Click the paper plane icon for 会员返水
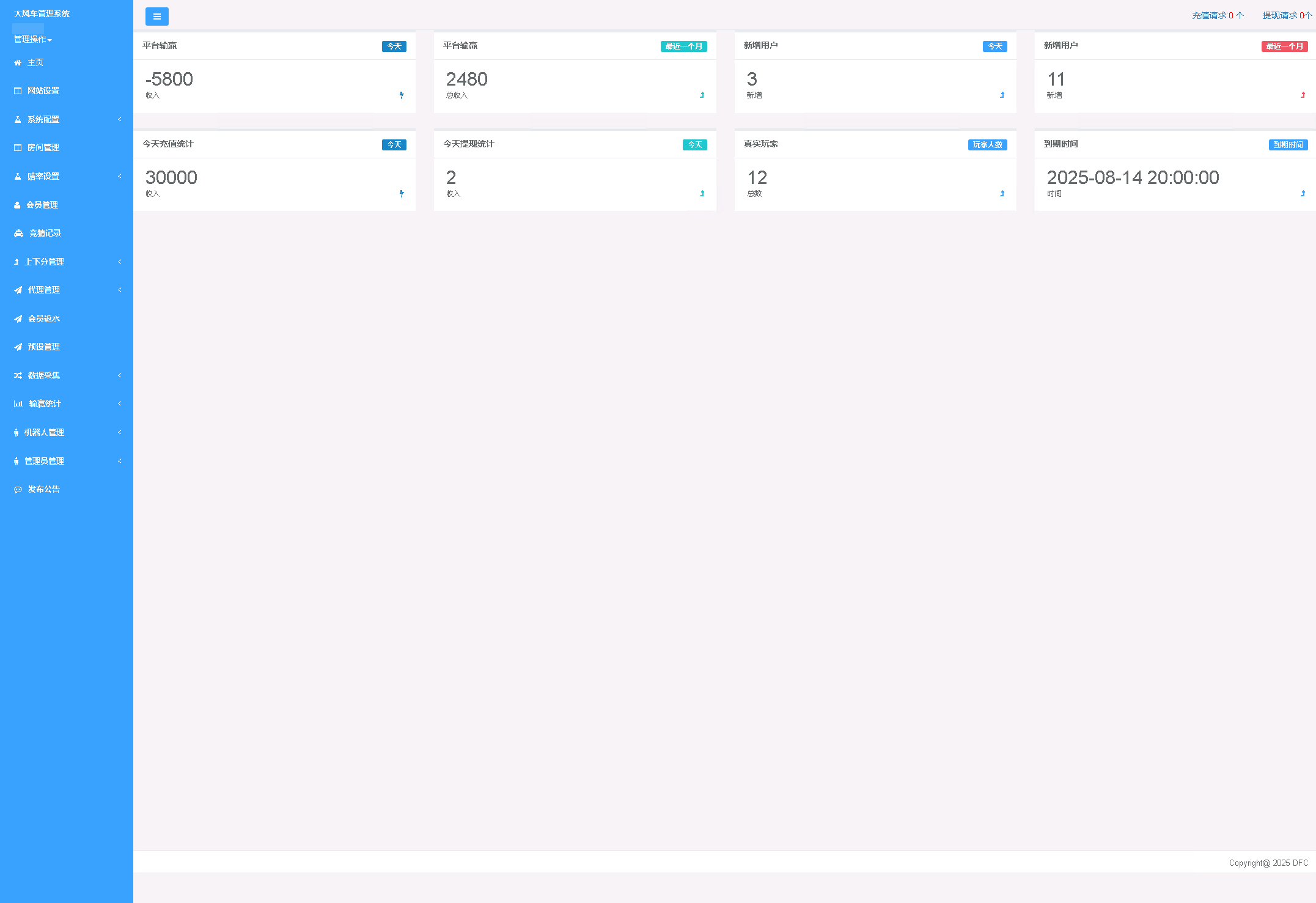1316x903 pixels. point(18,319)
